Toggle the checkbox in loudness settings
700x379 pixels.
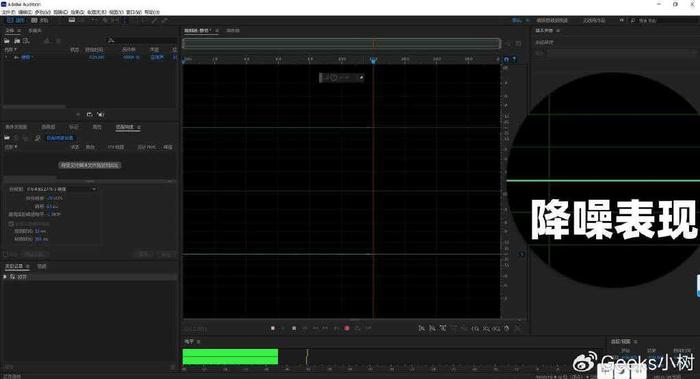pyautogui.click(x=11, y=224)
